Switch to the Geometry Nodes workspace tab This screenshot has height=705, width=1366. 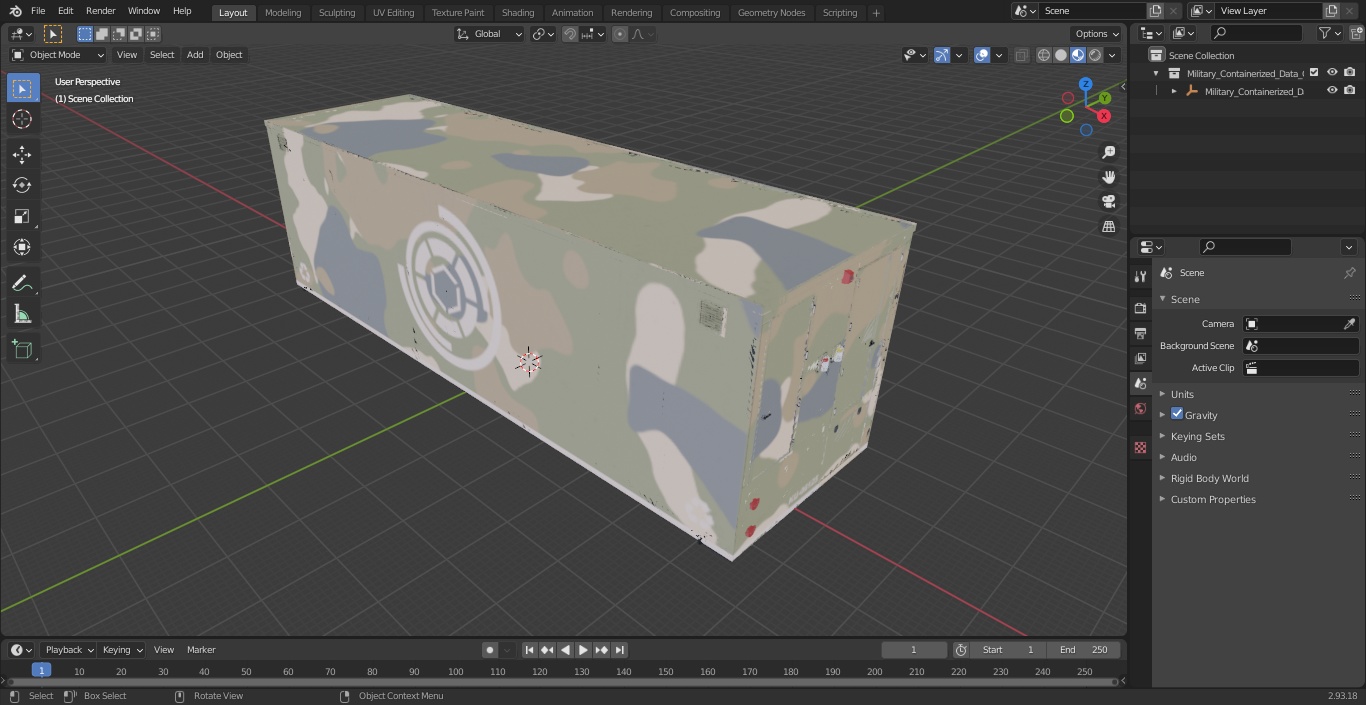click(771, 13)
